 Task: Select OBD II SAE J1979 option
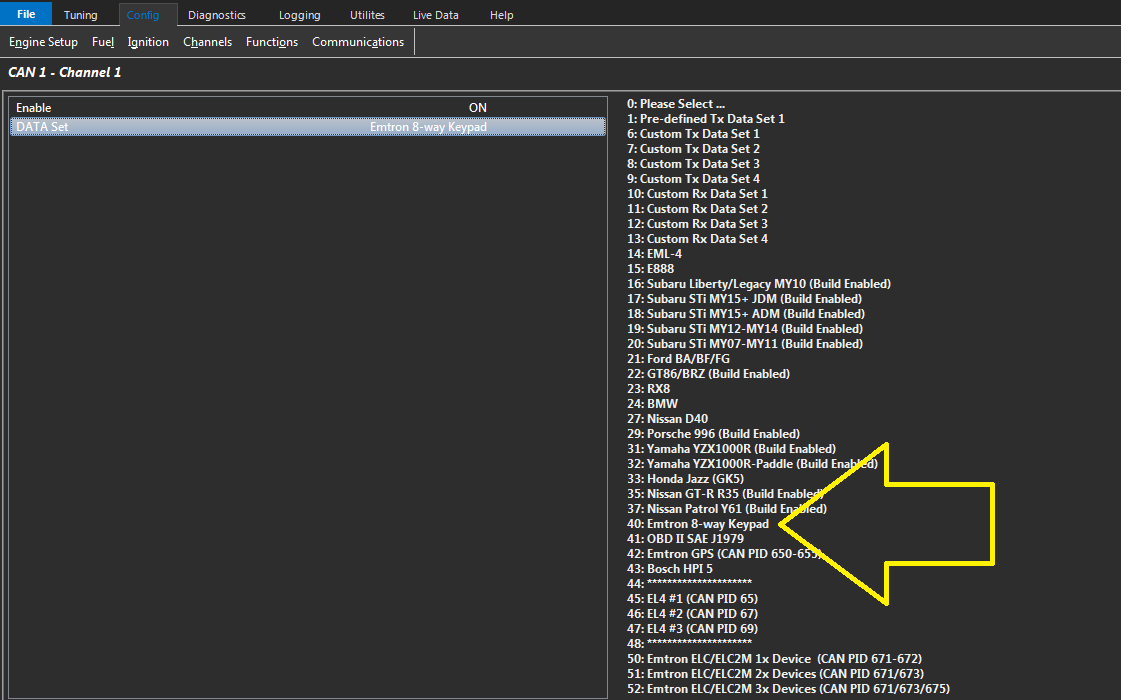click(685, 539)
